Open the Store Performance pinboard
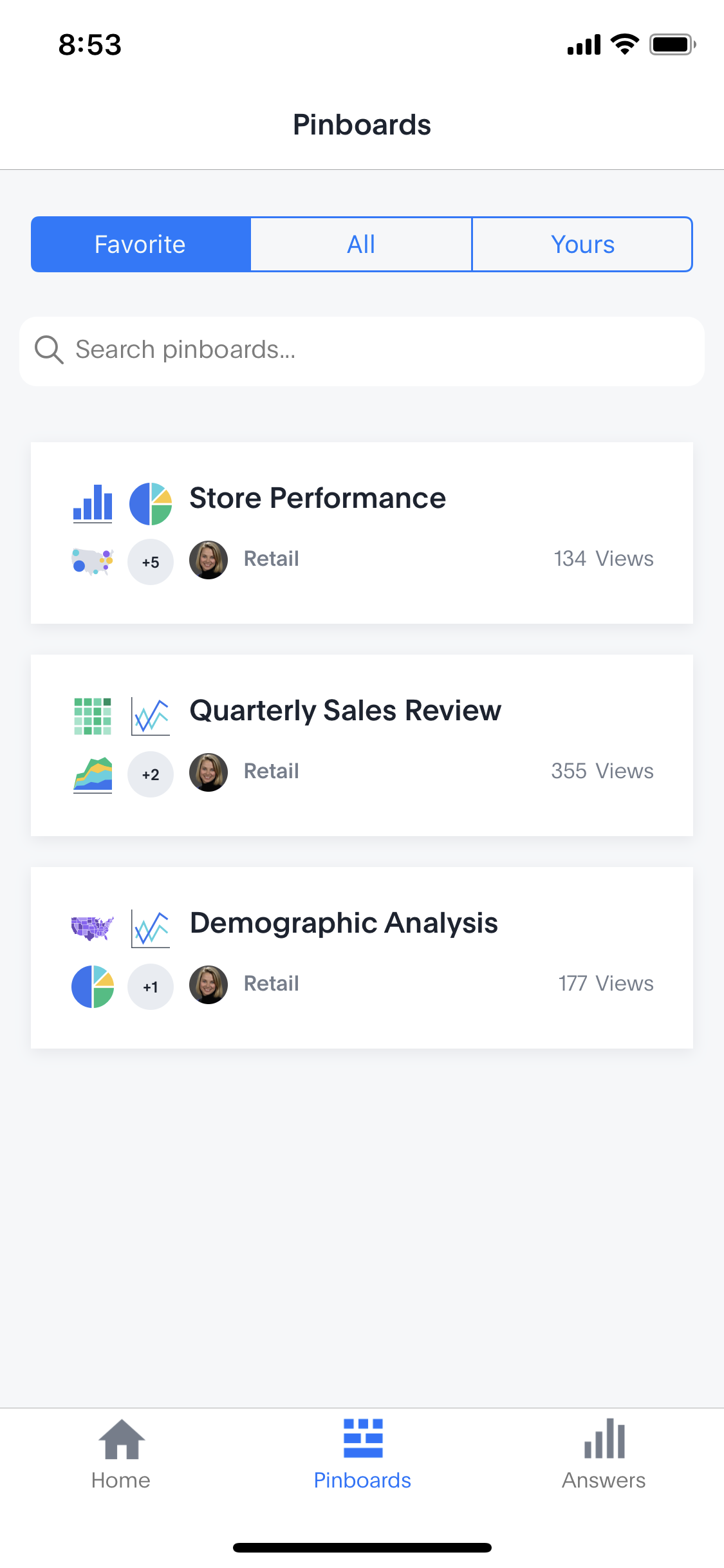The image size is (724, 1568). click(x=317, y=498)
